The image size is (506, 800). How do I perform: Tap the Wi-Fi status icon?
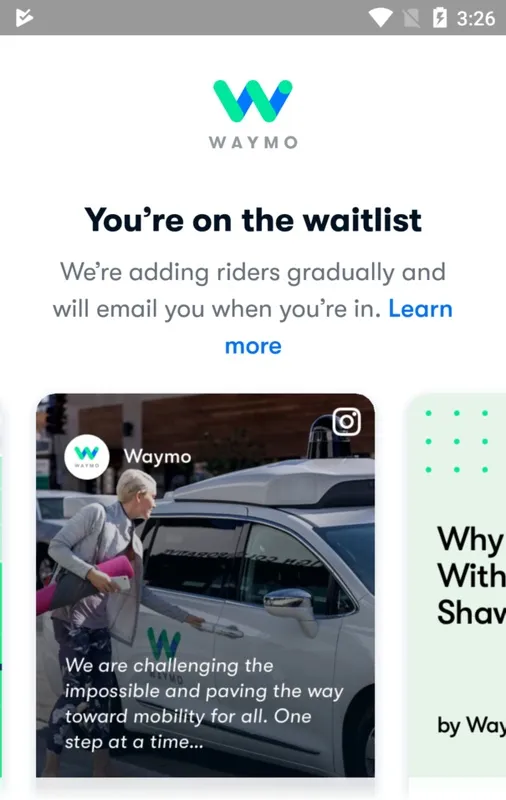tap(381, 18)
